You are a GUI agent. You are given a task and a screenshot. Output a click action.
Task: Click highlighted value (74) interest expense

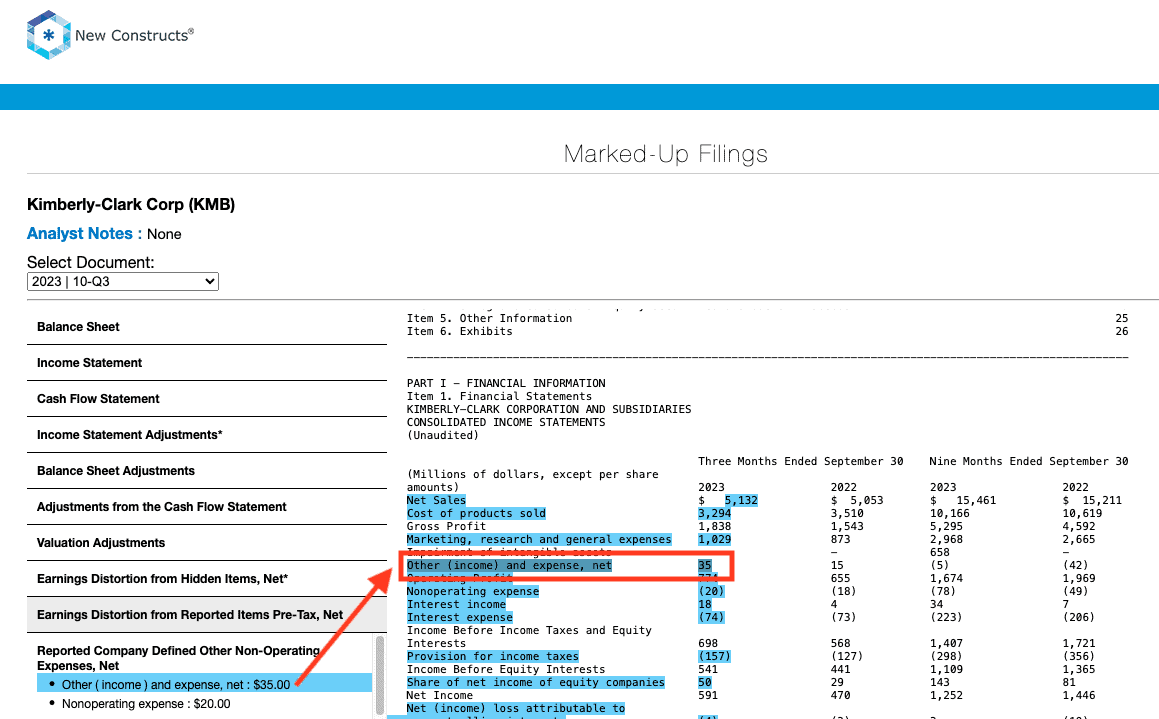[x=711, y=617]
